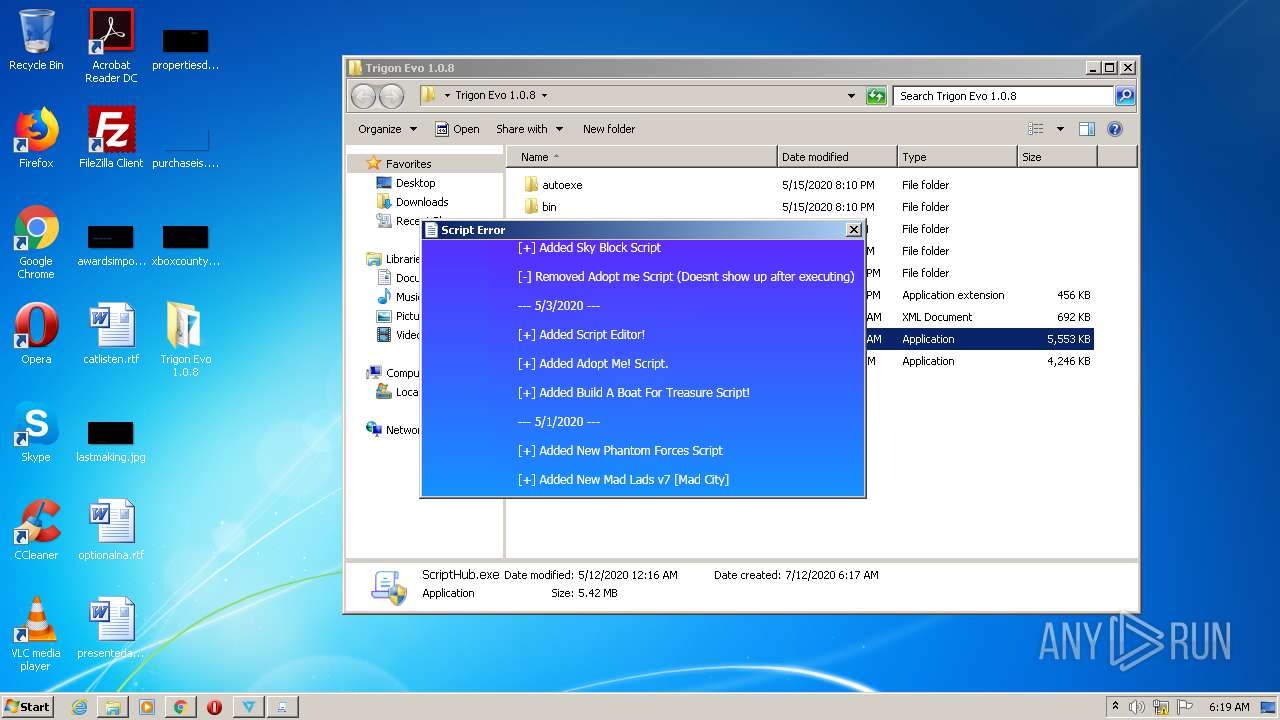The image size is (1280, 720).
Task: Show hidden tray icons arrow
Action: (1115, 707)
